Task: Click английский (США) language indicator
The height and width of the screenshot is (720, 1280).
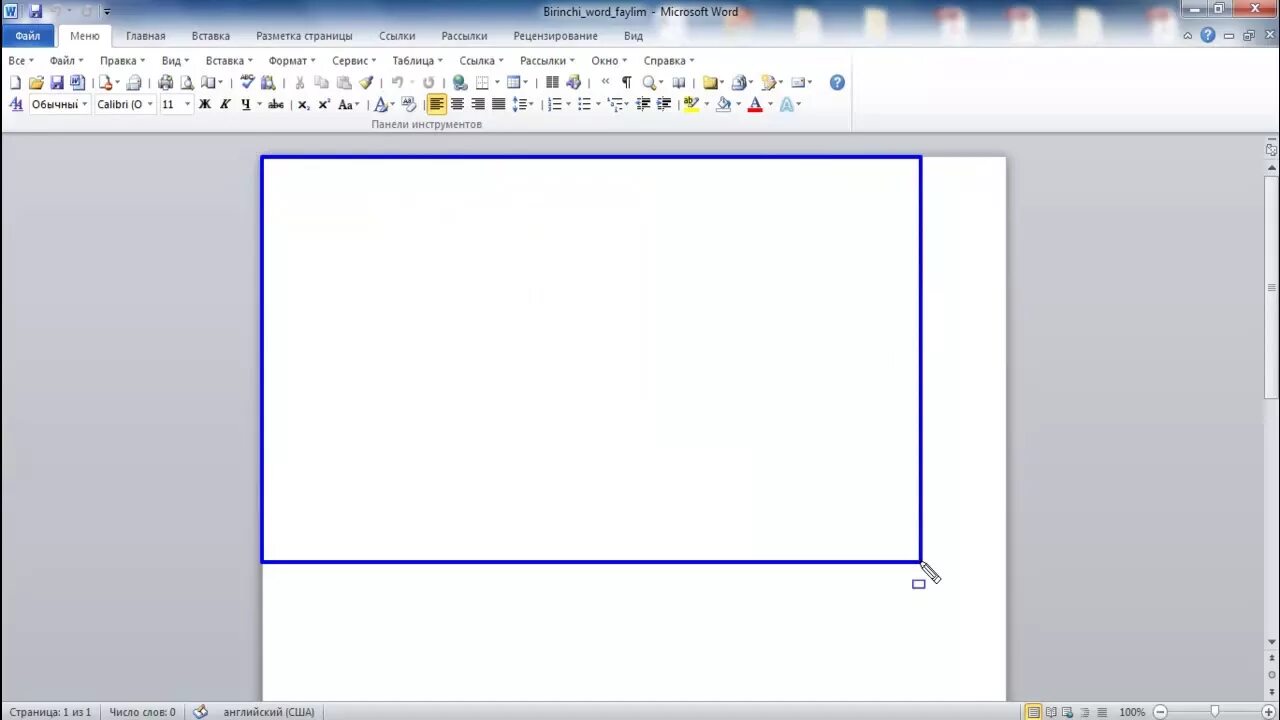Action: pyautogui.click(x=268, y=712)
